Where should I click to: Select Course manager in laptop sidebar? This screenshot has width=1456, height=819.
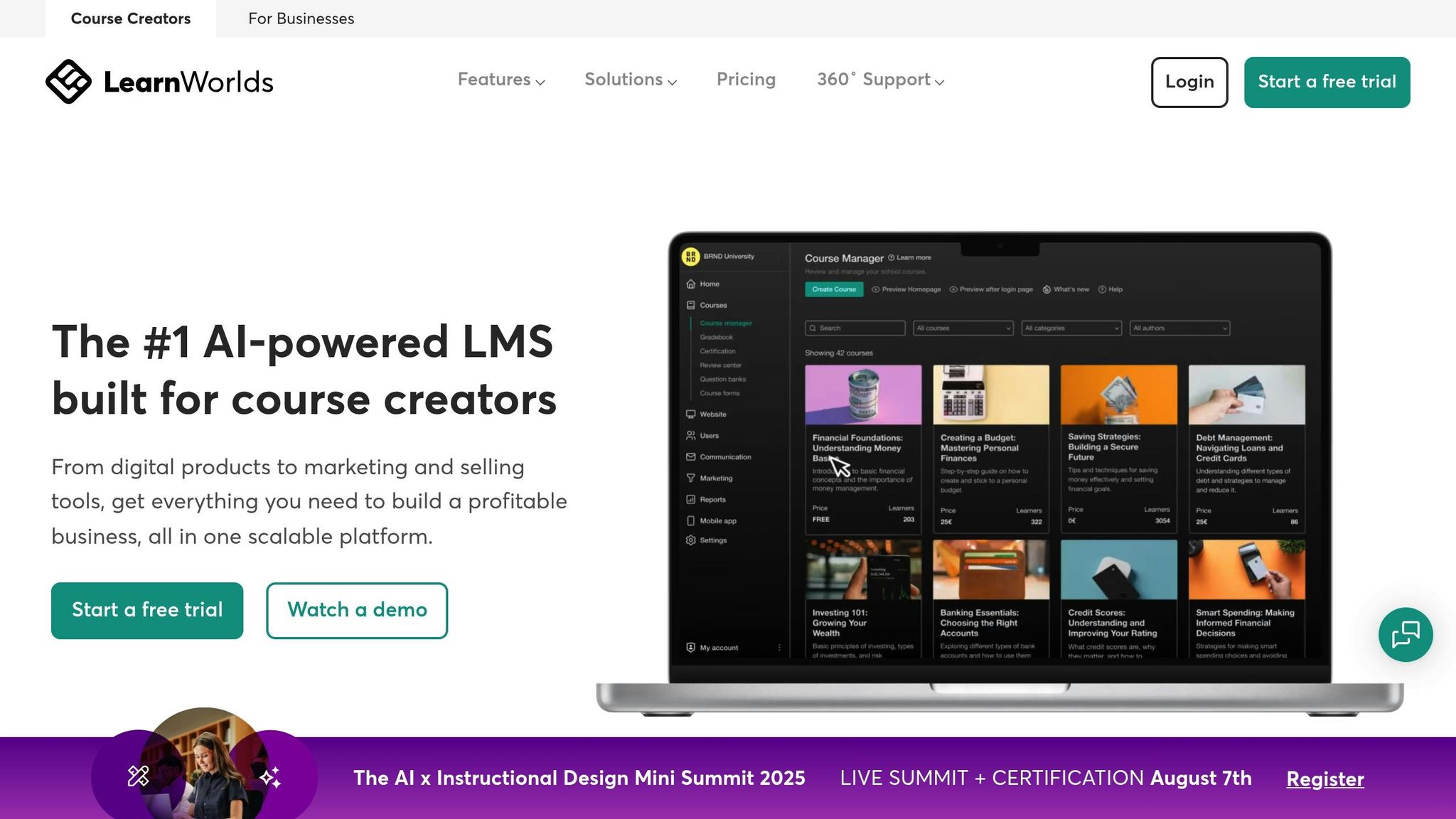726,323
